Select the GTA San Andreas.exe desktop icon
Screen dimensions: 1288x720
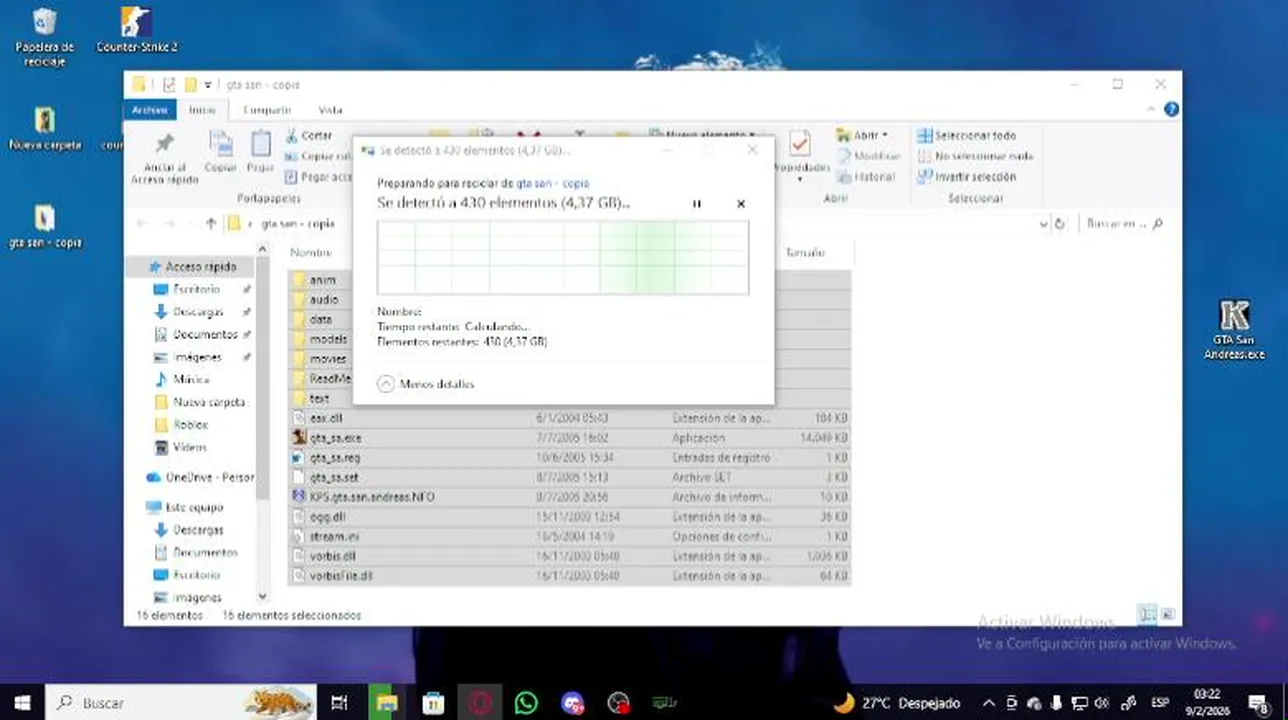[x=1234, y=330]
